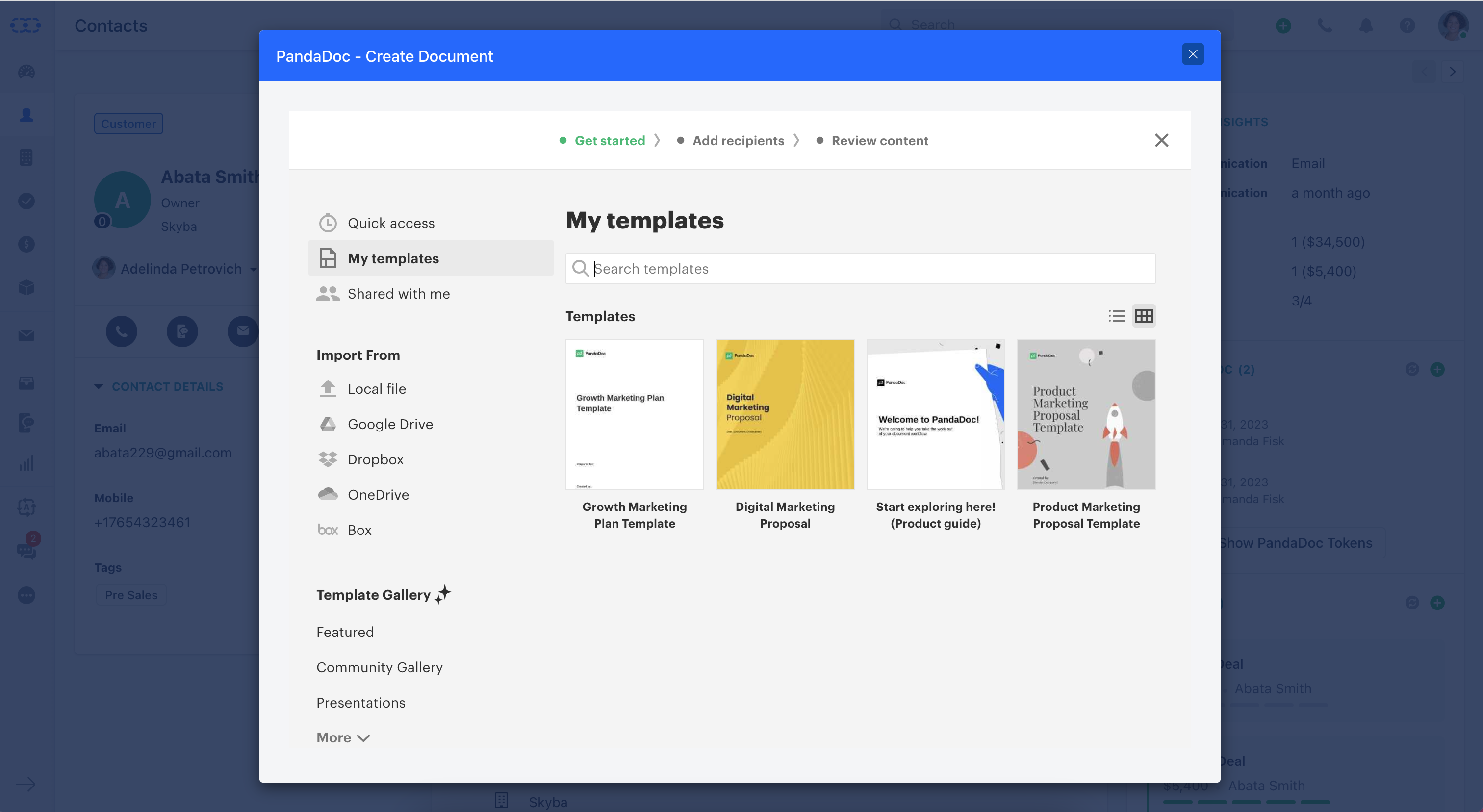Image resolution: width=1483 pixels, height=812 pixels.
Task: Open Accounts building icon in sidebar
Action: 26,157
